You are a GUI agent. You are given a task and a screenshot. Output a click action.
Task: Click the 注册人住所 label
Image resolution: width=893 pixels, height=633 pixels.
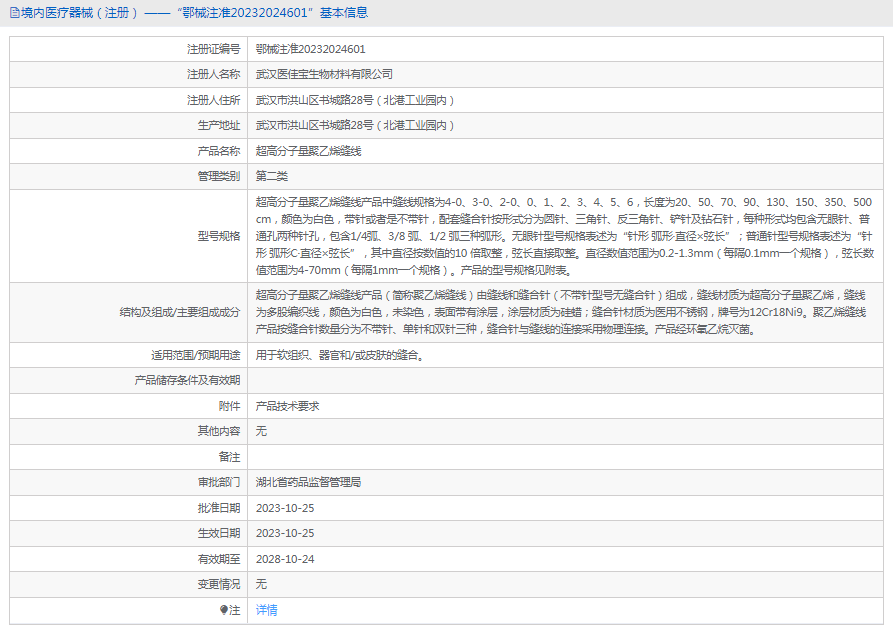point(214,100)
